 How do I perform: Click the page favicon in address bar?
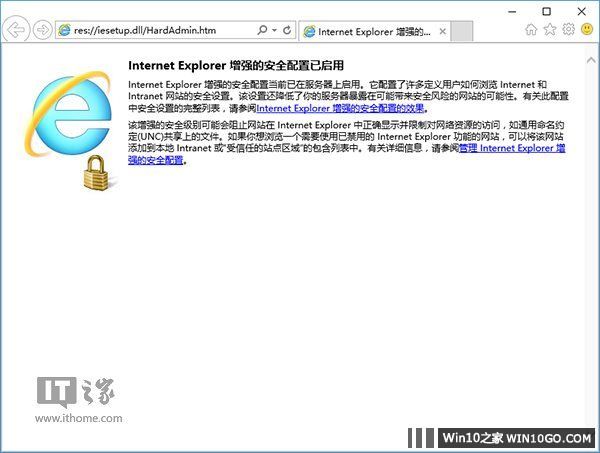point(65,30)
